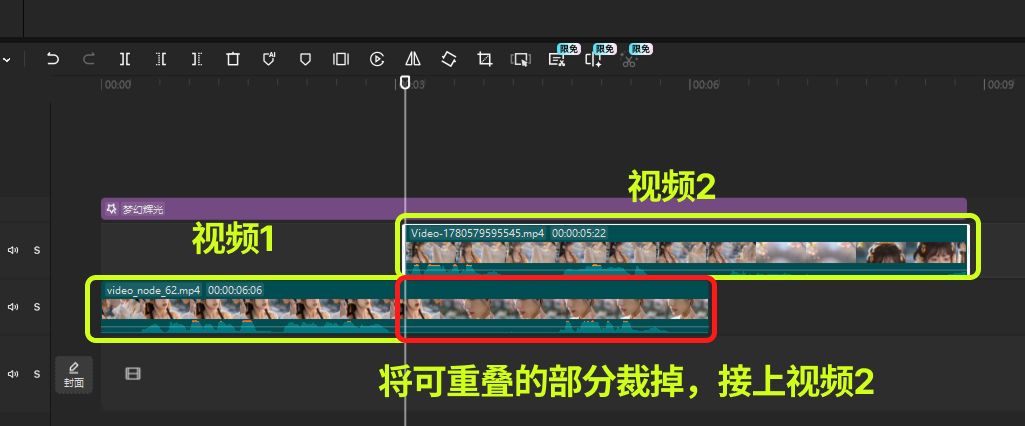Image resolution: width=1025 pixels, height=426 pixels.
Task: Mute the cover track speaker icon
Action: pos(13,374)
